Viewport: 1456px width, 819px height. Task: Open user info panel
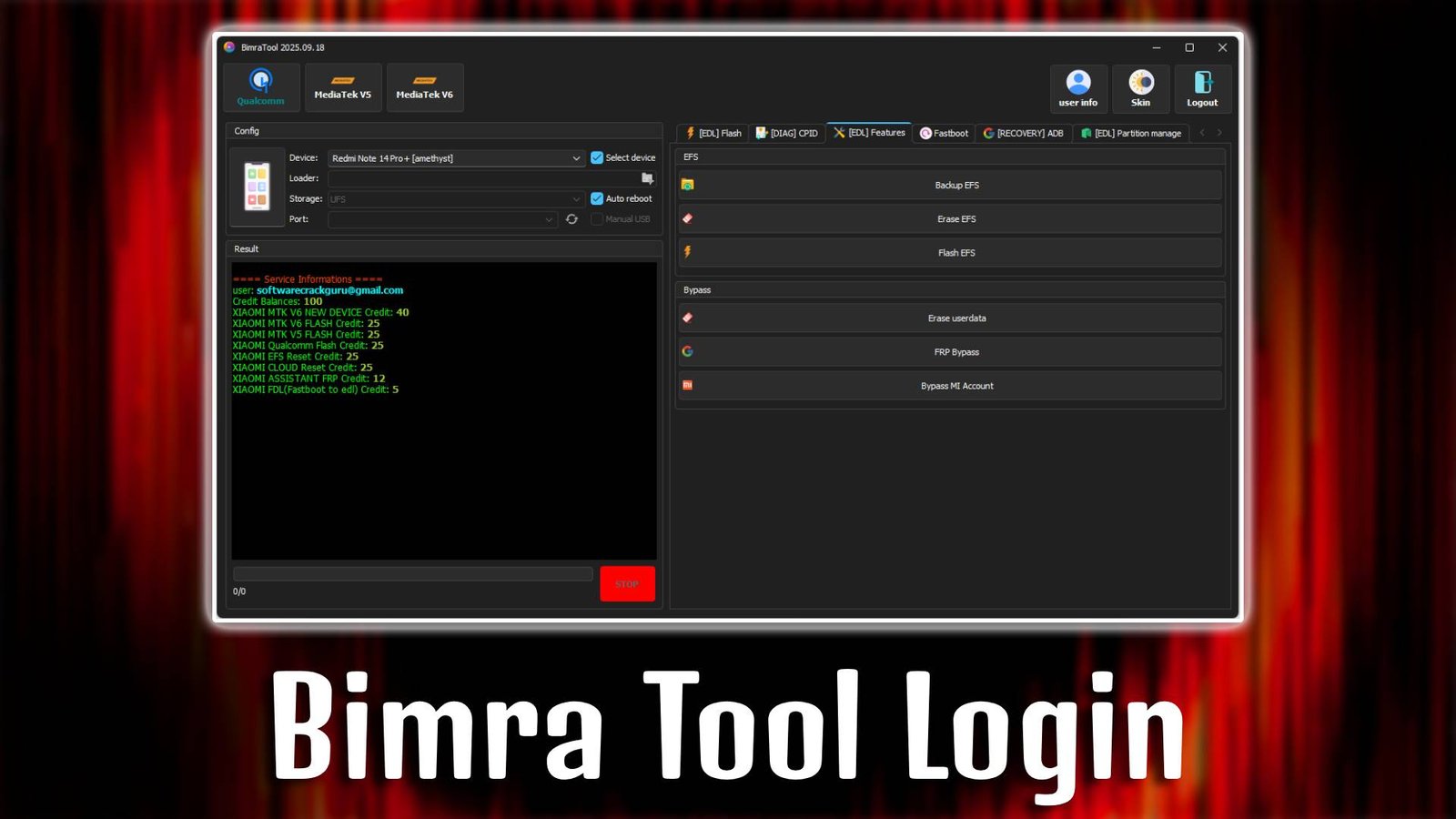[x=1077, y=86]
